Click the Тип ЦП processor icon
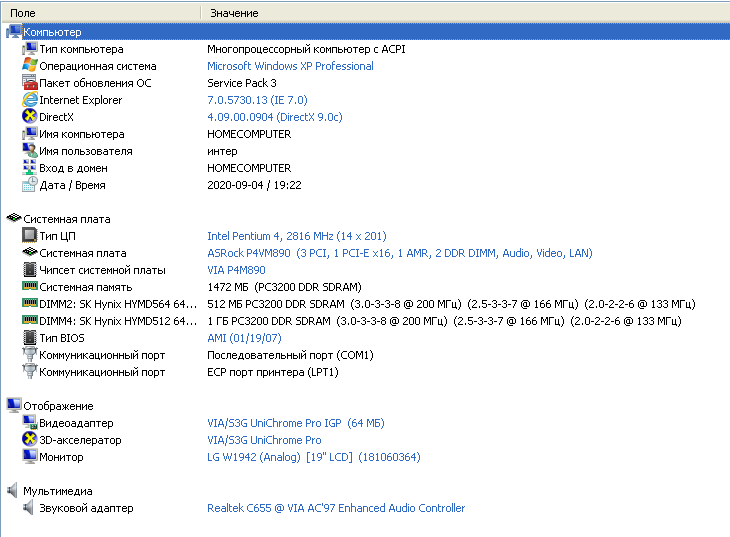730x537 pixels. [30, 236]
